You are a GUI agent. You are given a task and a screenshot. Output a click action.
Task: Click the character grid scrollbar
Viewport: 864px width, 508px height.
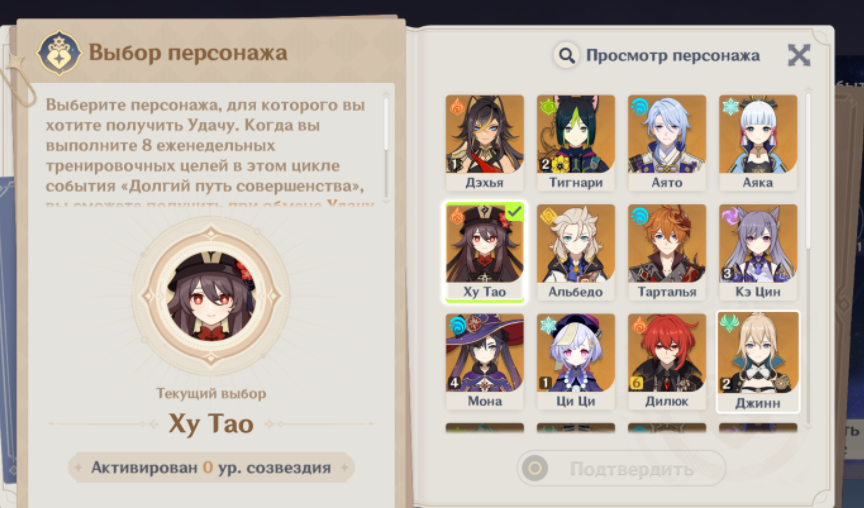[808, 171]
